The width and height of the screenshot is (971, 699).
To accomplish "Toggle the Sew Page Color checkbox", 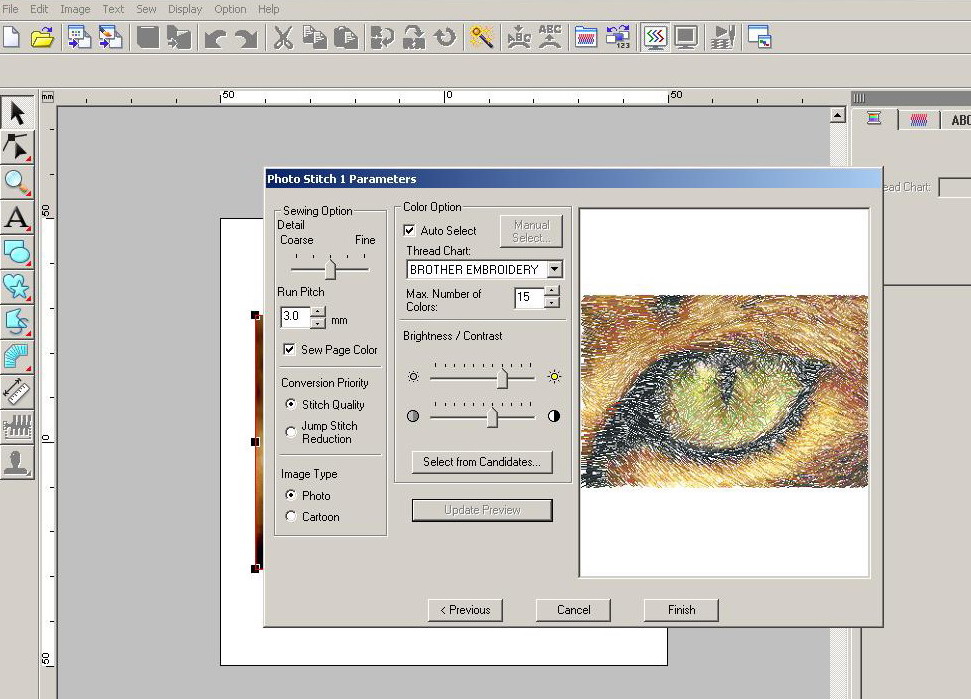I will coord(289,350).
